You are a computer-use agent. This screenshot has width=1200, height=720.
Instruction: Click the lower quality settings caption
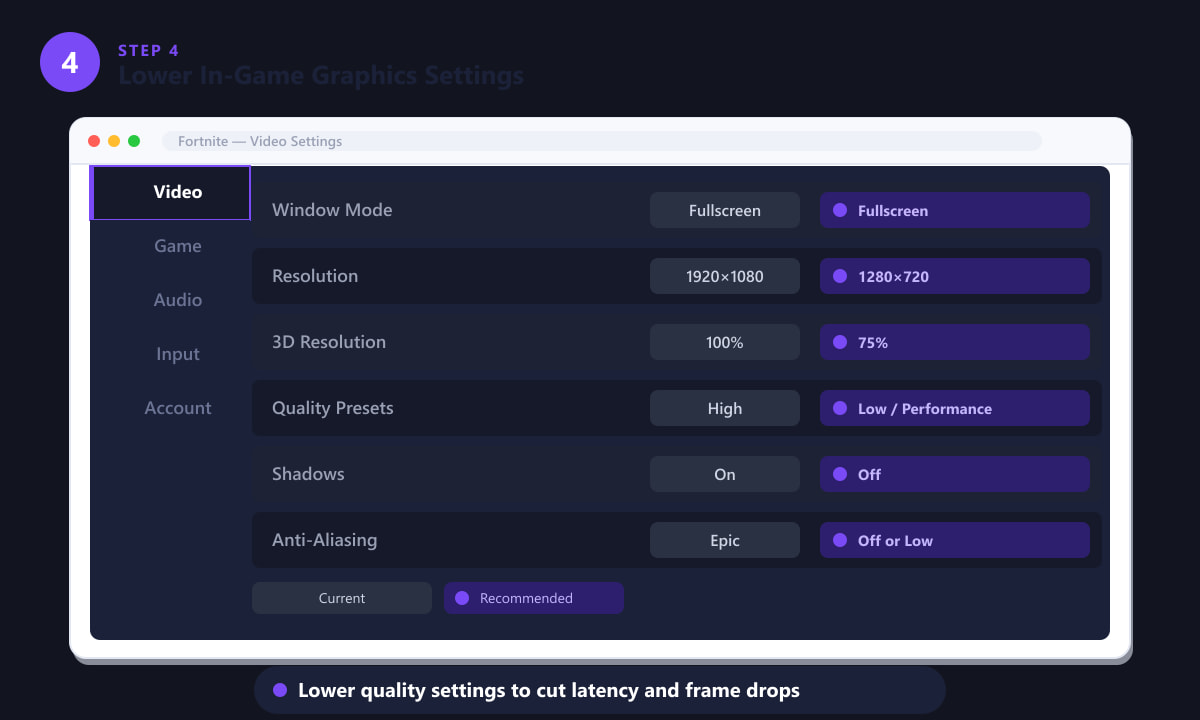600,690
